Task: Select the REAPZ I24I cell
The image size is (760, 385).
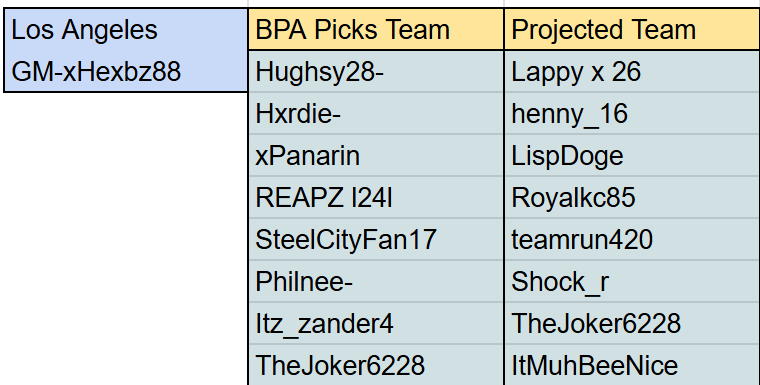Action: [x=376, y=197]
